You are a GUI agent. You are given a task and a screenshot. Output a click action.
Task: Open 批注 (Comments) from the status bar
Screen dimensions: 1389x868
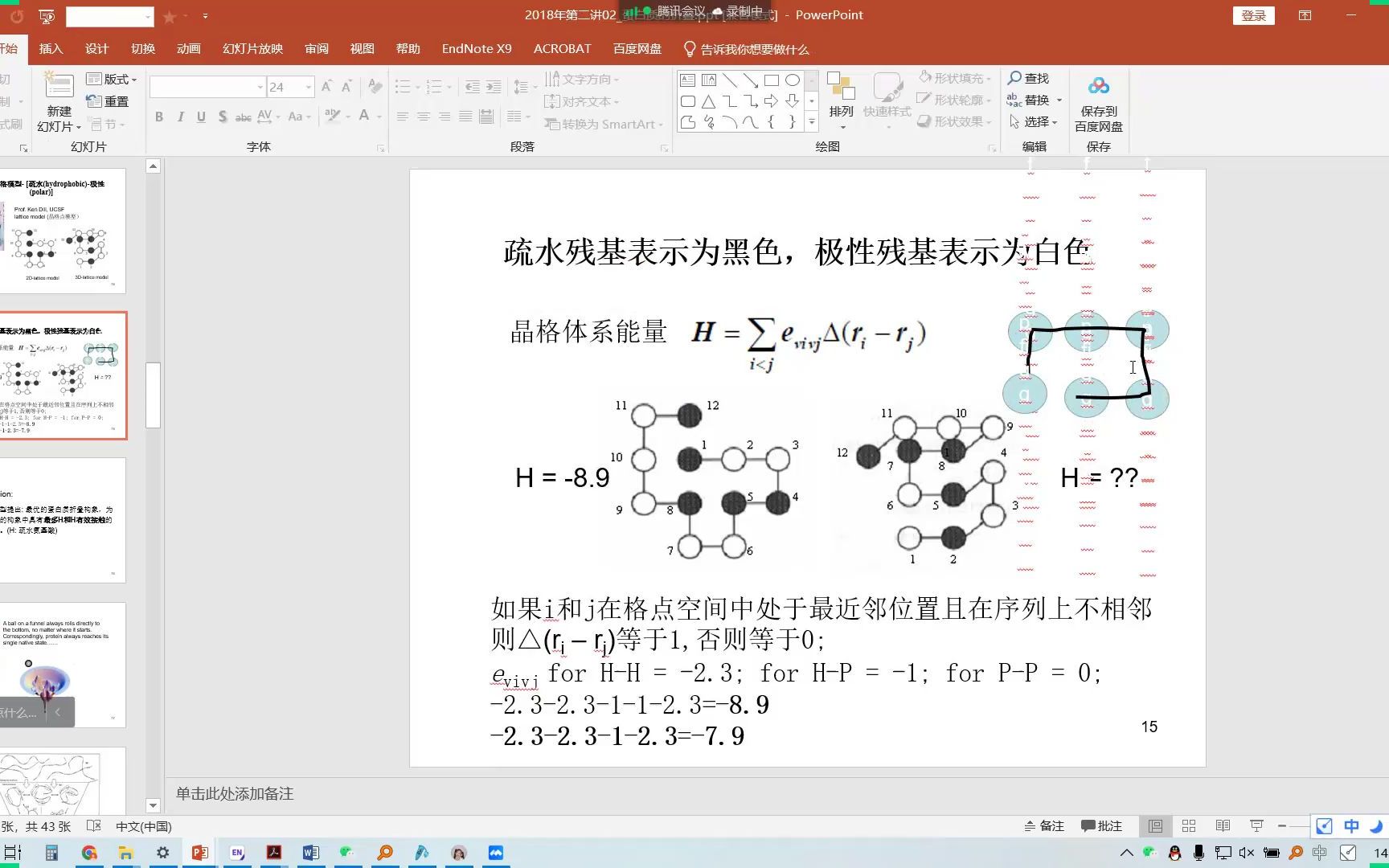click(x=1102, y=825)
